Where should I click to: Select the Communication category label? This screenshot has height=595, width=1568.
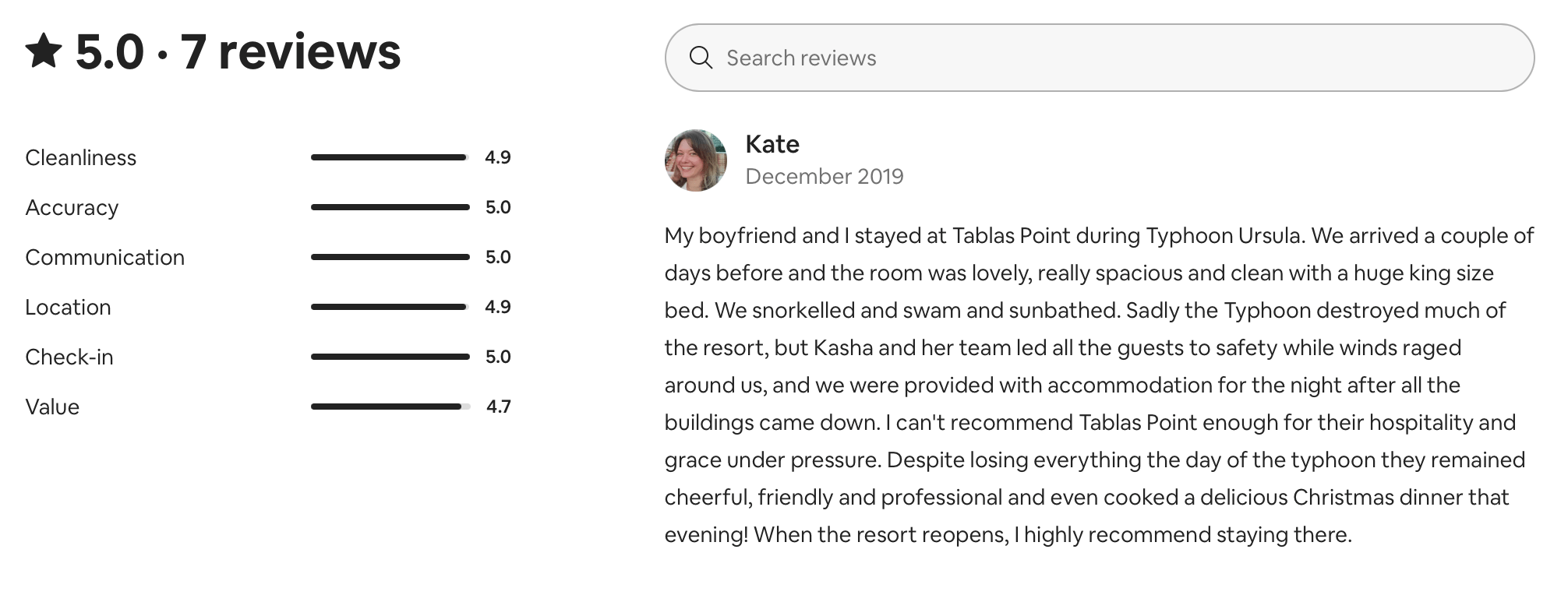click(x=104, y=257)
